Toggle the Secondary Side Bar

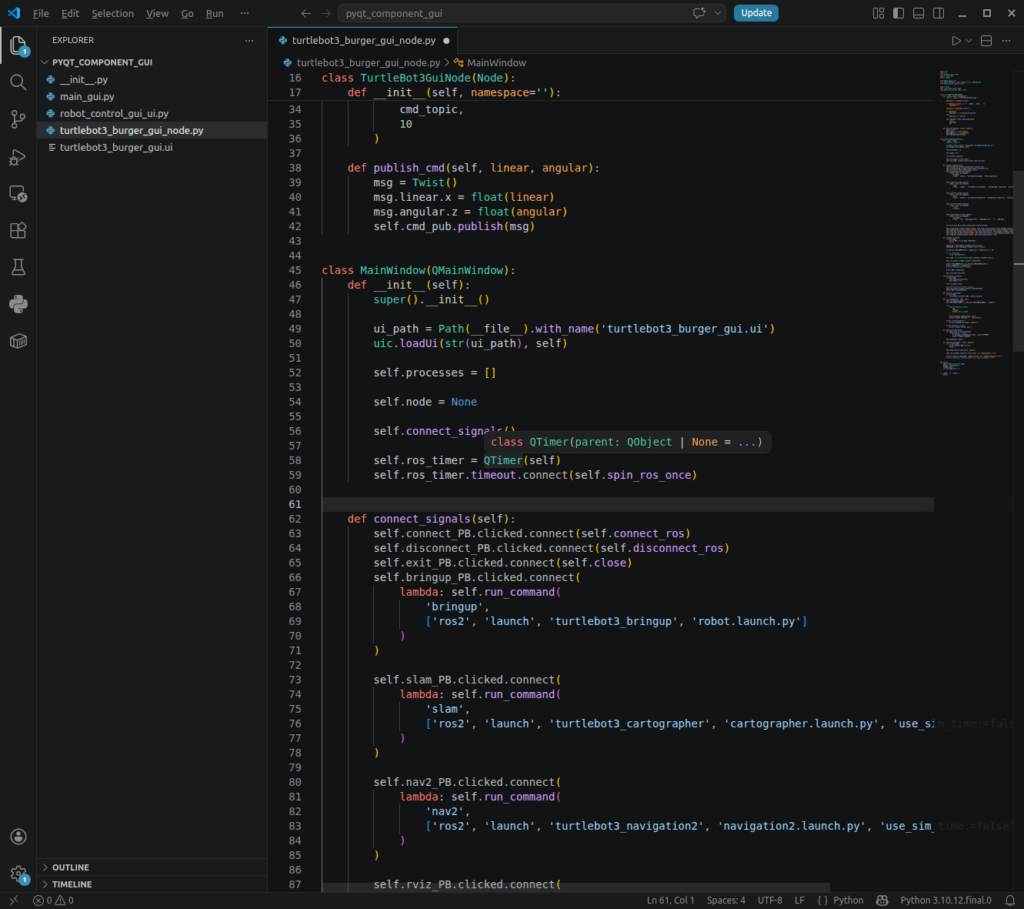(x=938, y=13)
